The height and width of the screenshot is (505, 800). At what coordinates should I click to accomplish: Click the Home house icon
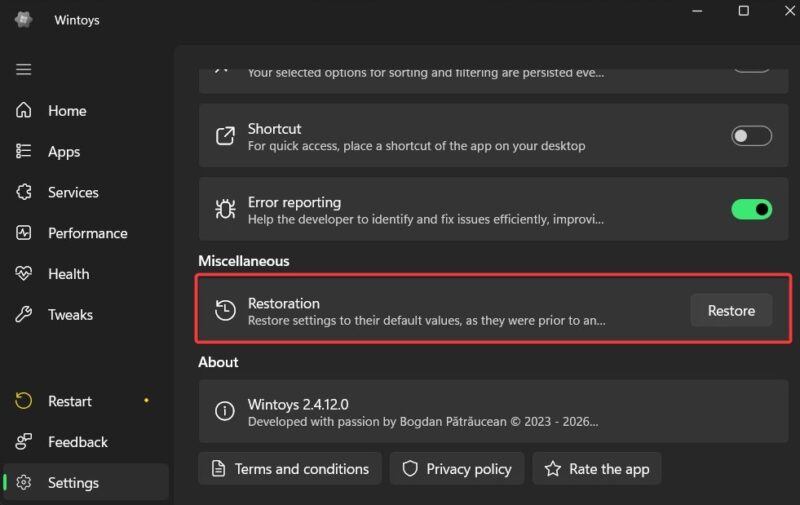[23, 110]
